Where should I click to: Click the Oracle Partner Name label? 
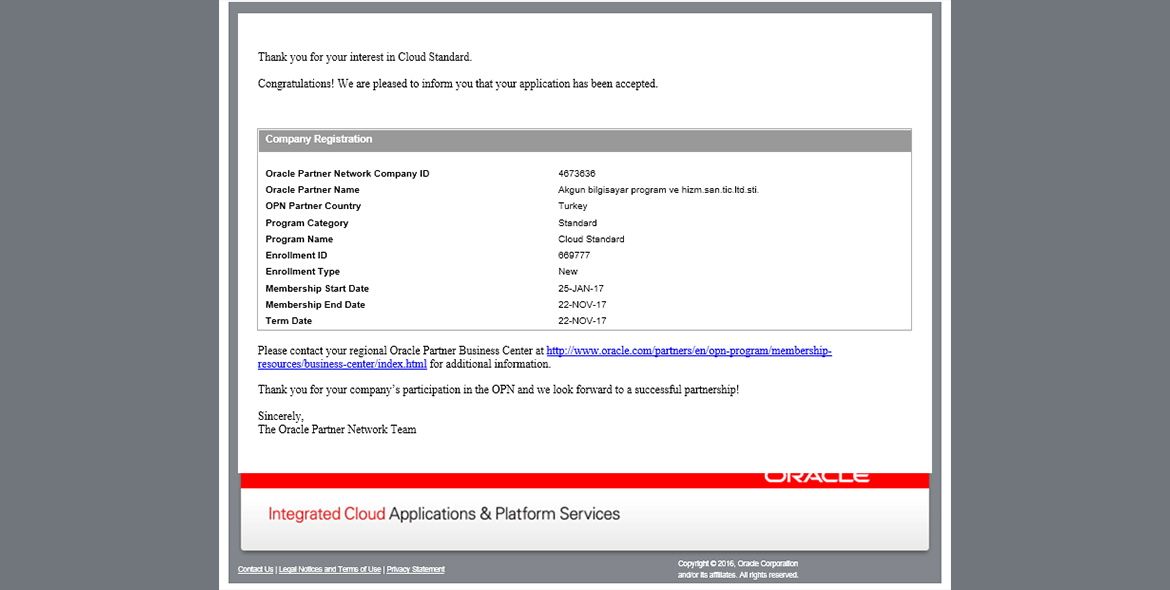[x=312, y=190]
